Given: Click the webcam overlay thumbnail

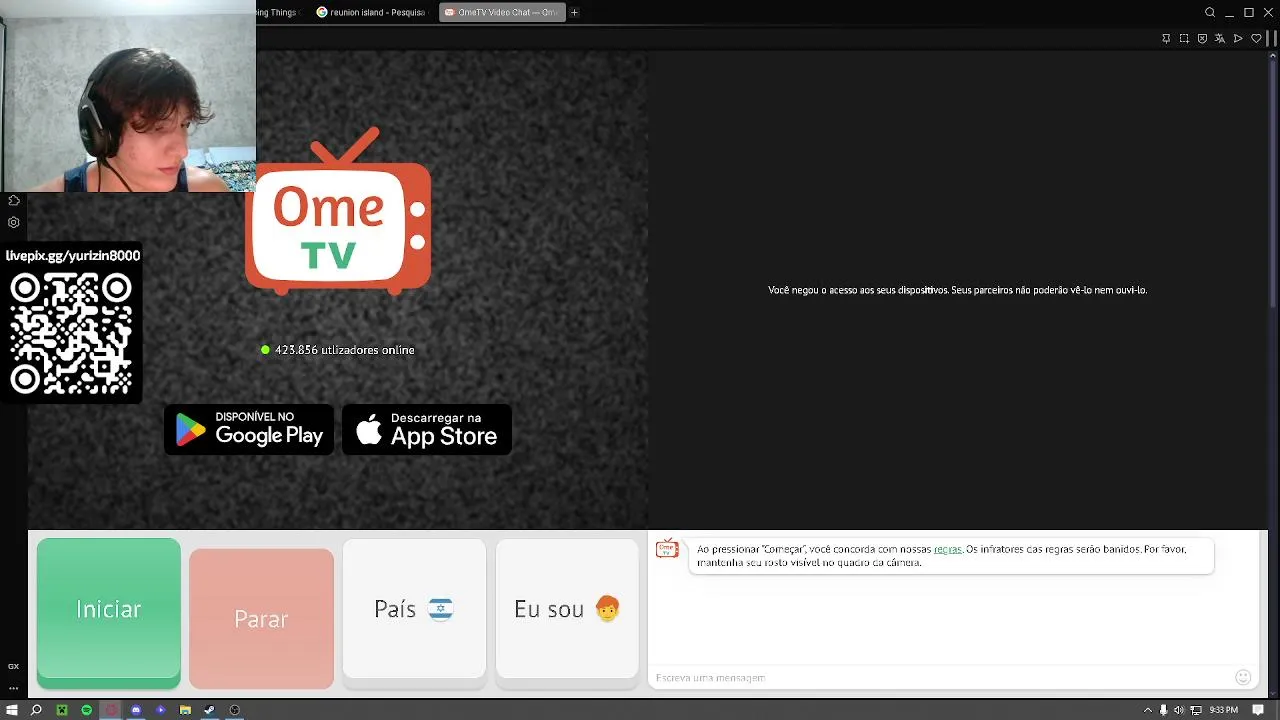Looking at the screenshot, I should 128,96.
